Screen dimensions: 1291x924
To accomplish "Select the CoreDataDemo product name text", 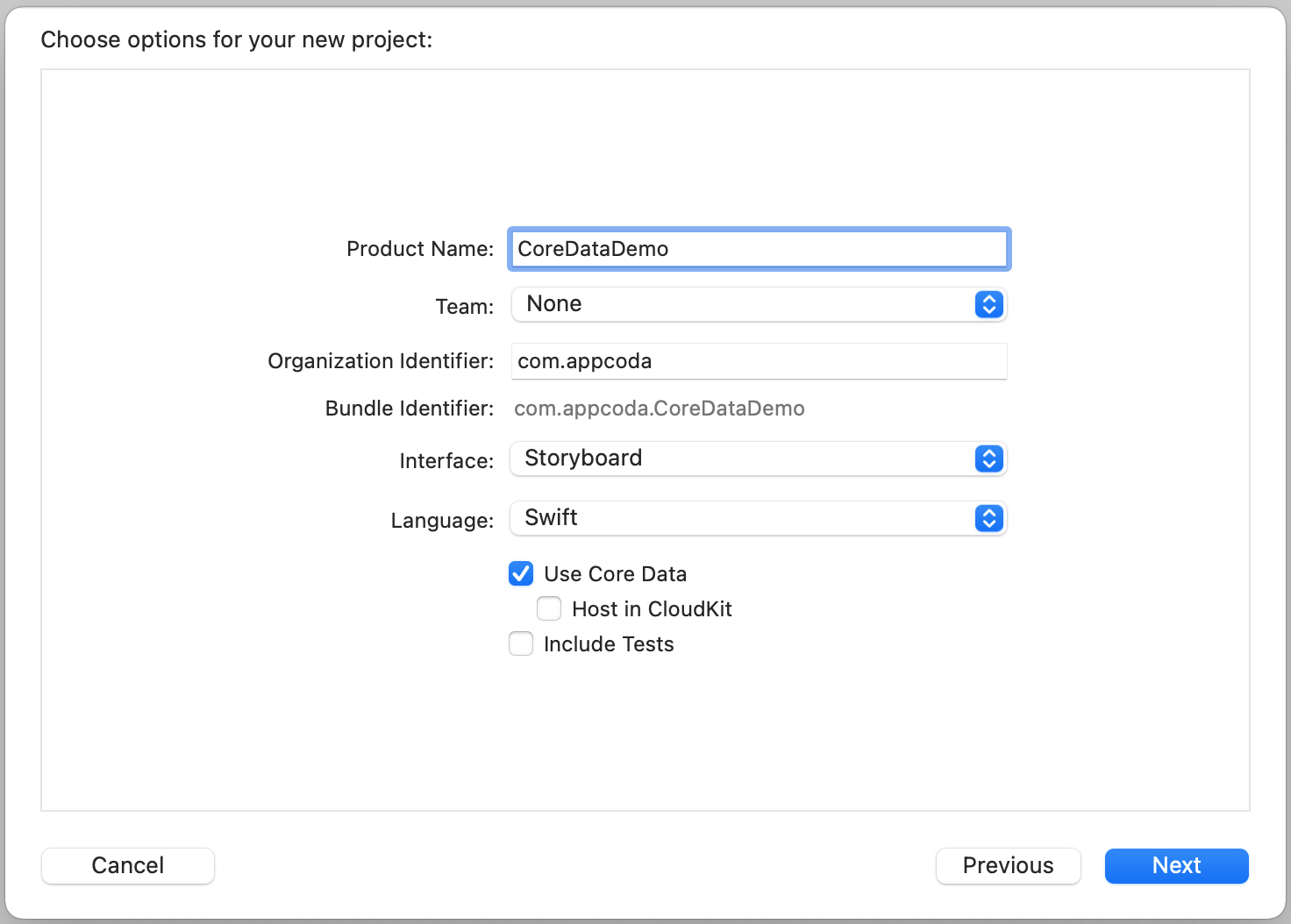I will pyautogui.click(x=593, y=249).
